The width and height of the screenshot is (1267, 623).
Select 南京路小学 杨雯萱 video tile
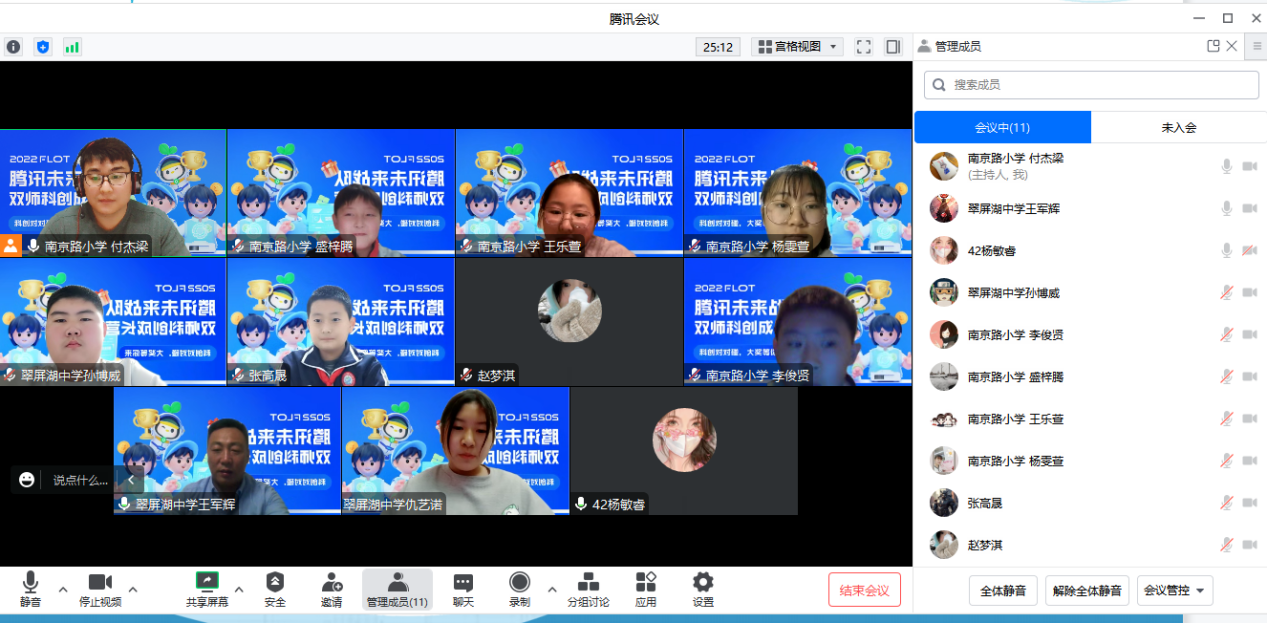[x=797, y=193]
